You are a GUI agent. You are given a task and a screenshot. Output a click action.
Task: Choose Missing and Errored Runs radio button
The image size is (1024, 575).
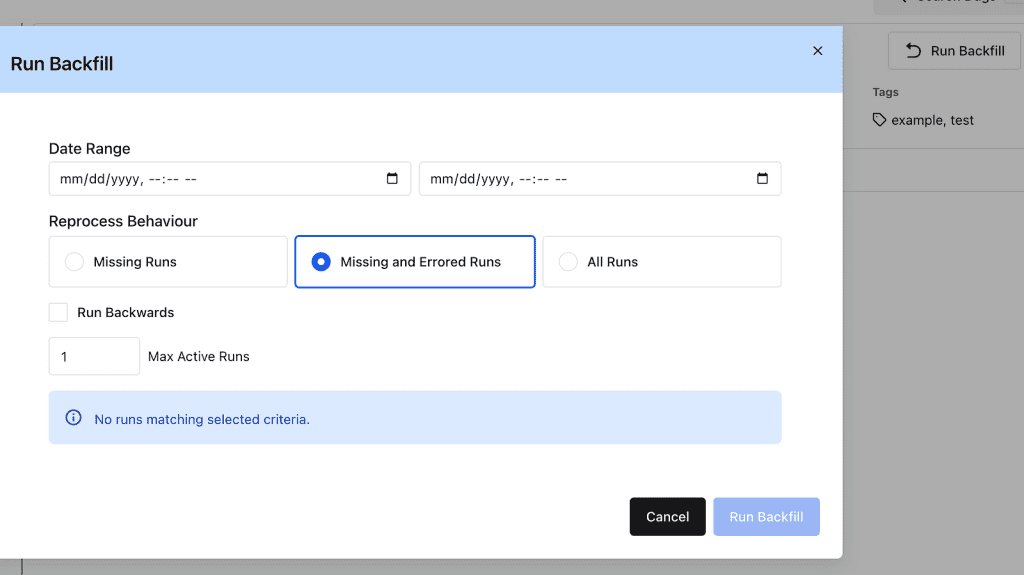pyautogui.click(x=321, y=262)
